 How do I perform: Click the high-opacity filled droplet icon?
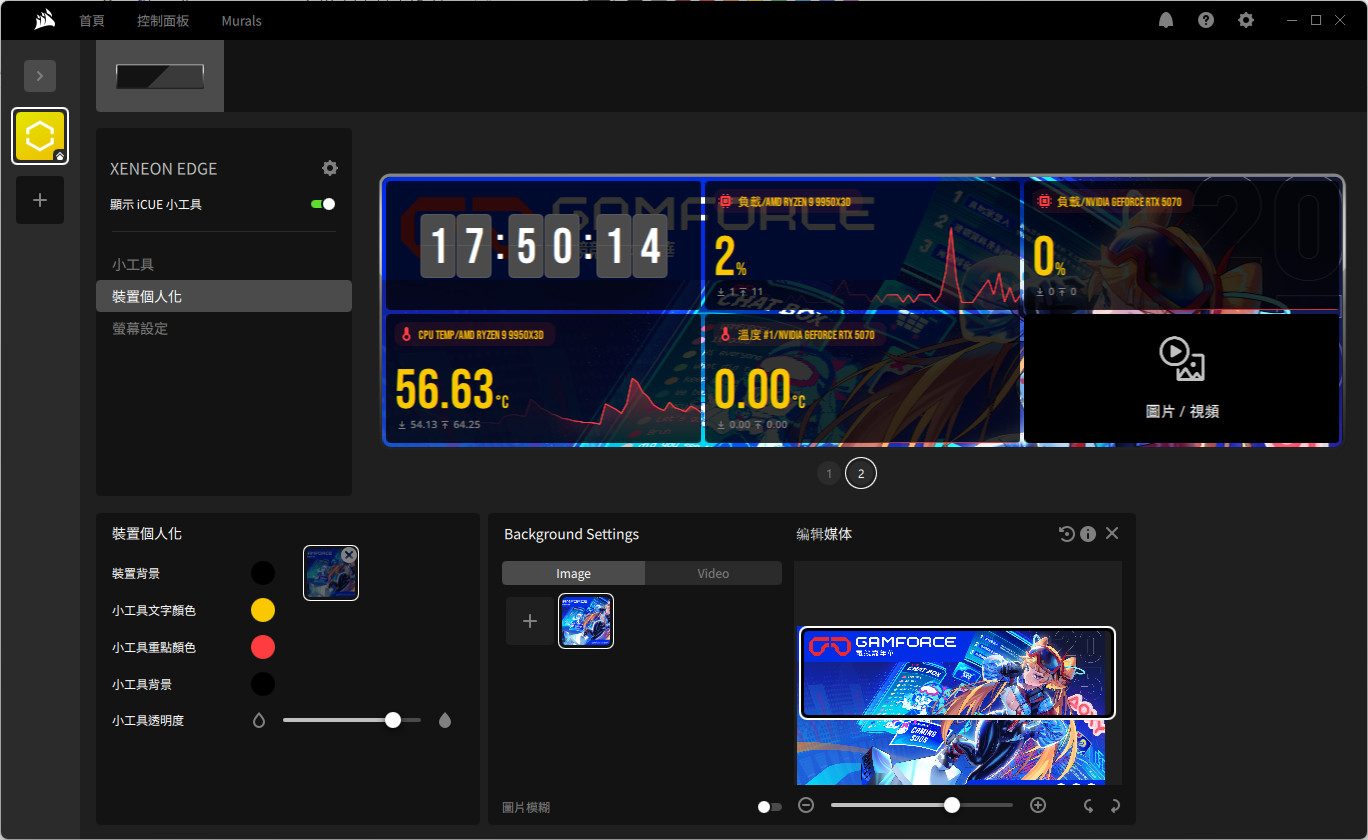445,720
